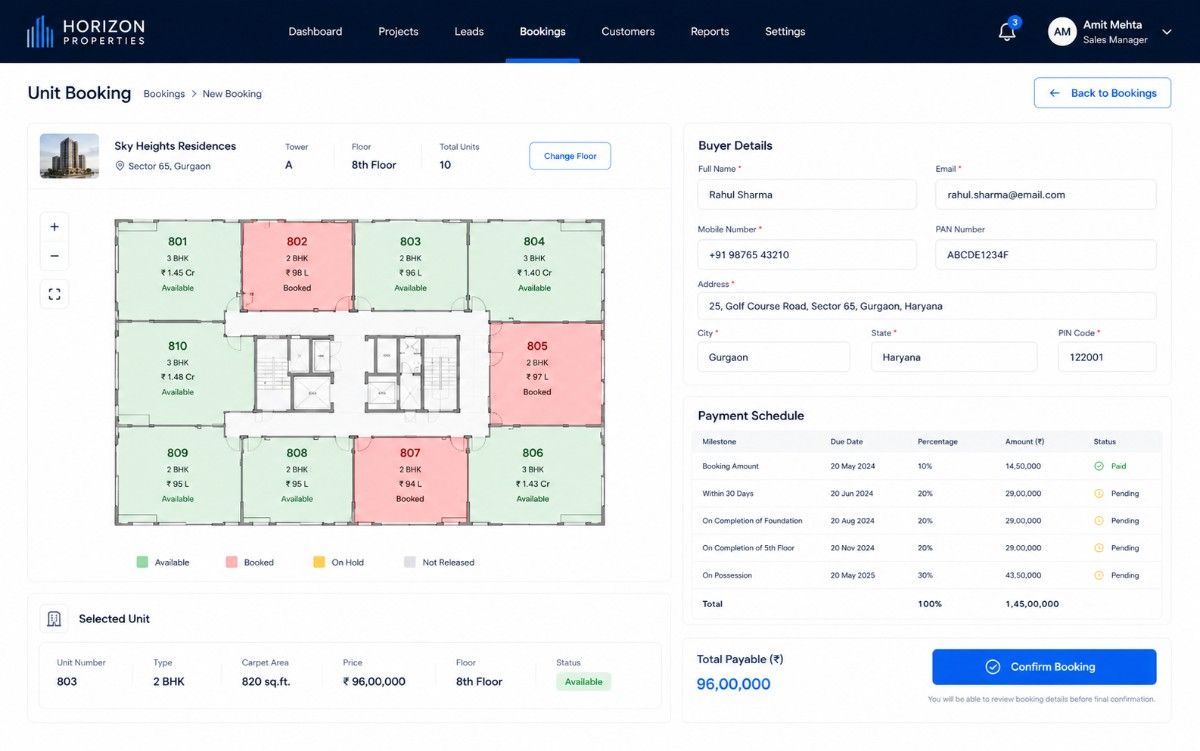
Task: Click the Mobile Number field
Action: (x=807, y=255)
